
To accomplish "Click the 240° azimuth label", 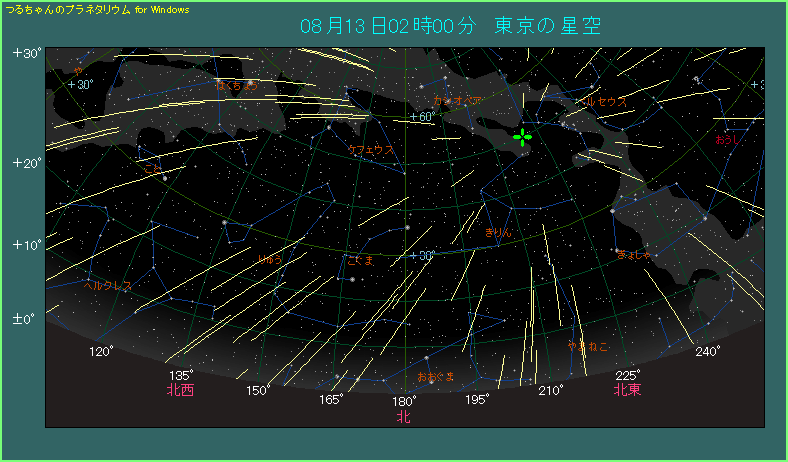I will click(707, 351).
